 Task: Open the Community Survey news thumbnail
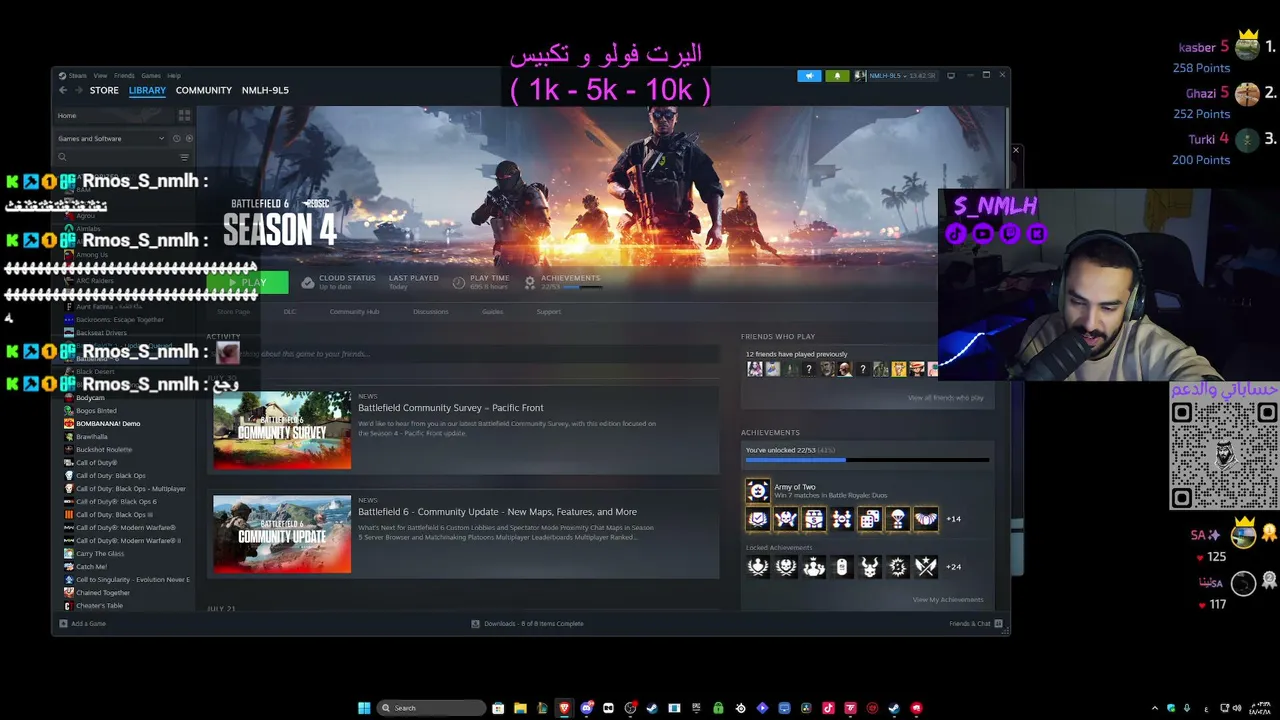282,430
